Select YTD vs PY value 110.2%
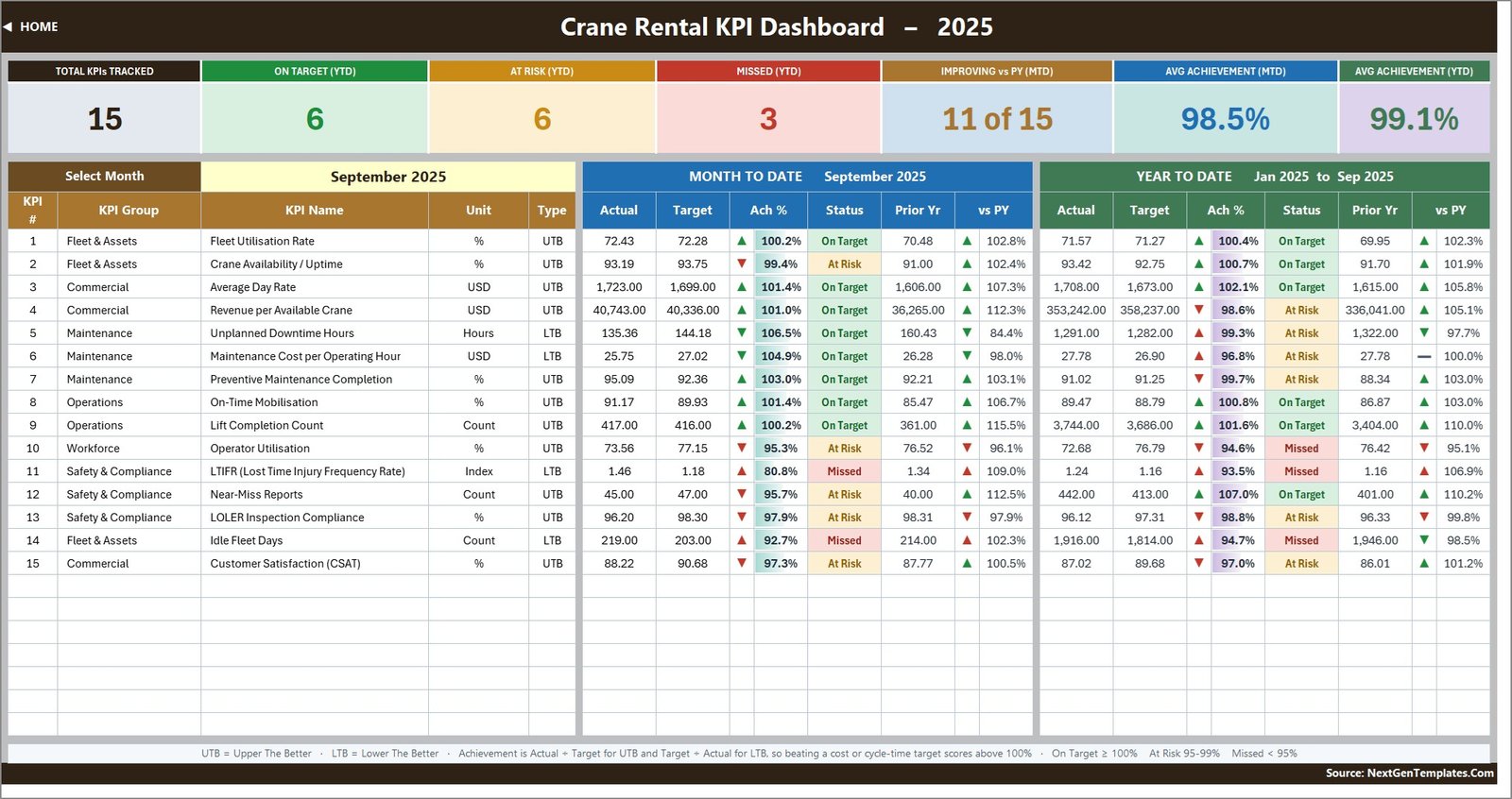The height and width of the screenshot is (799, 1512). [x=1463, y=494]
